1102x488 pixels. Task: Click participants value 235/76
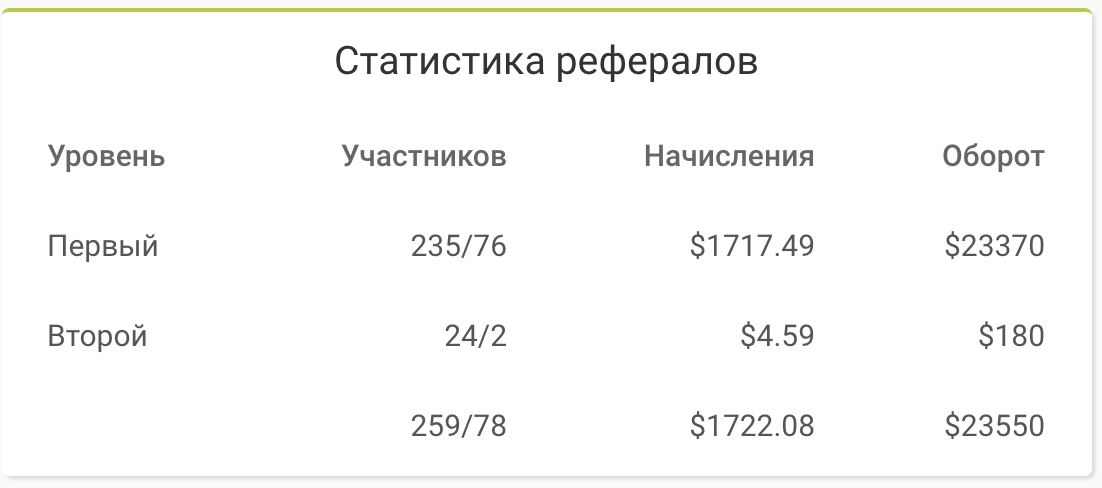pos(458,246)
